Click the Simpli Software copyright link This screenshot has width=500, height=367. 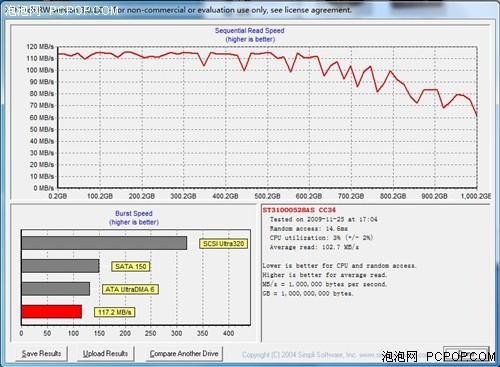tap(312, 355)
